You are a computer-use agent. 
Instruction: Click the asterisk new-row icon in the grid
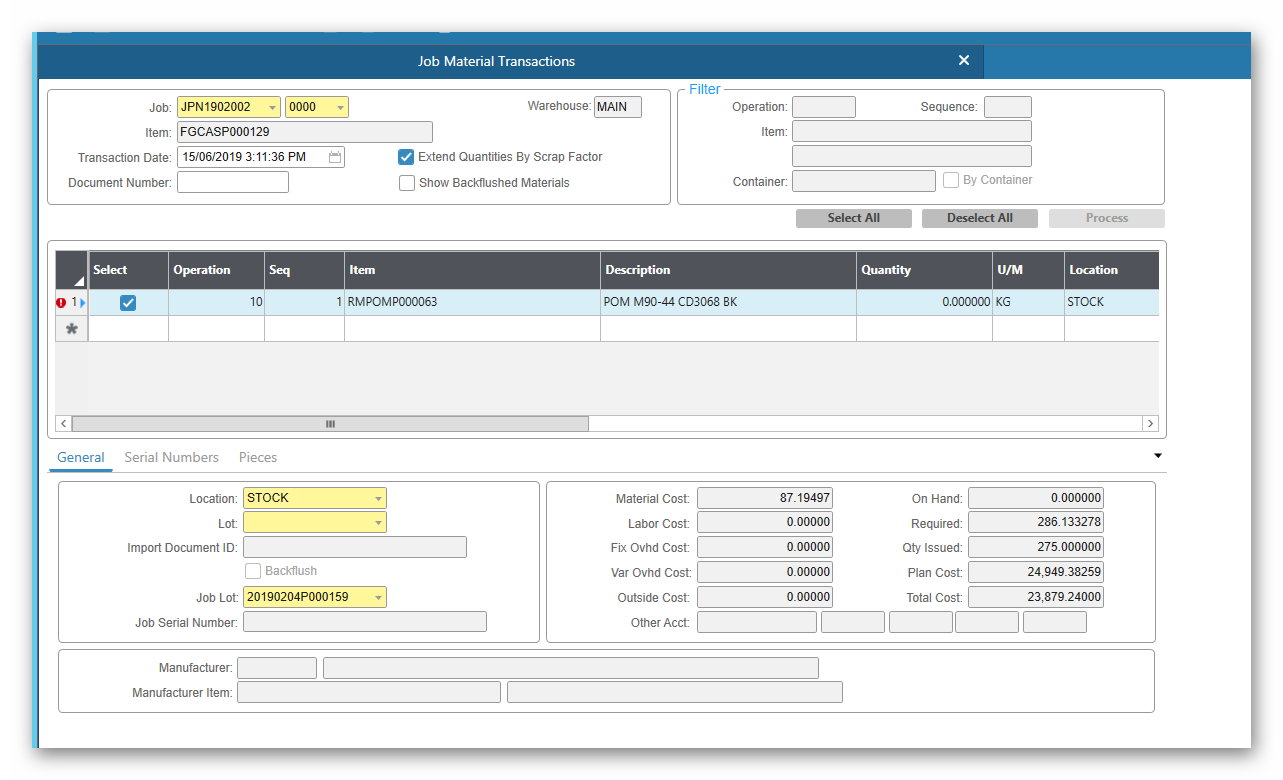70,328
